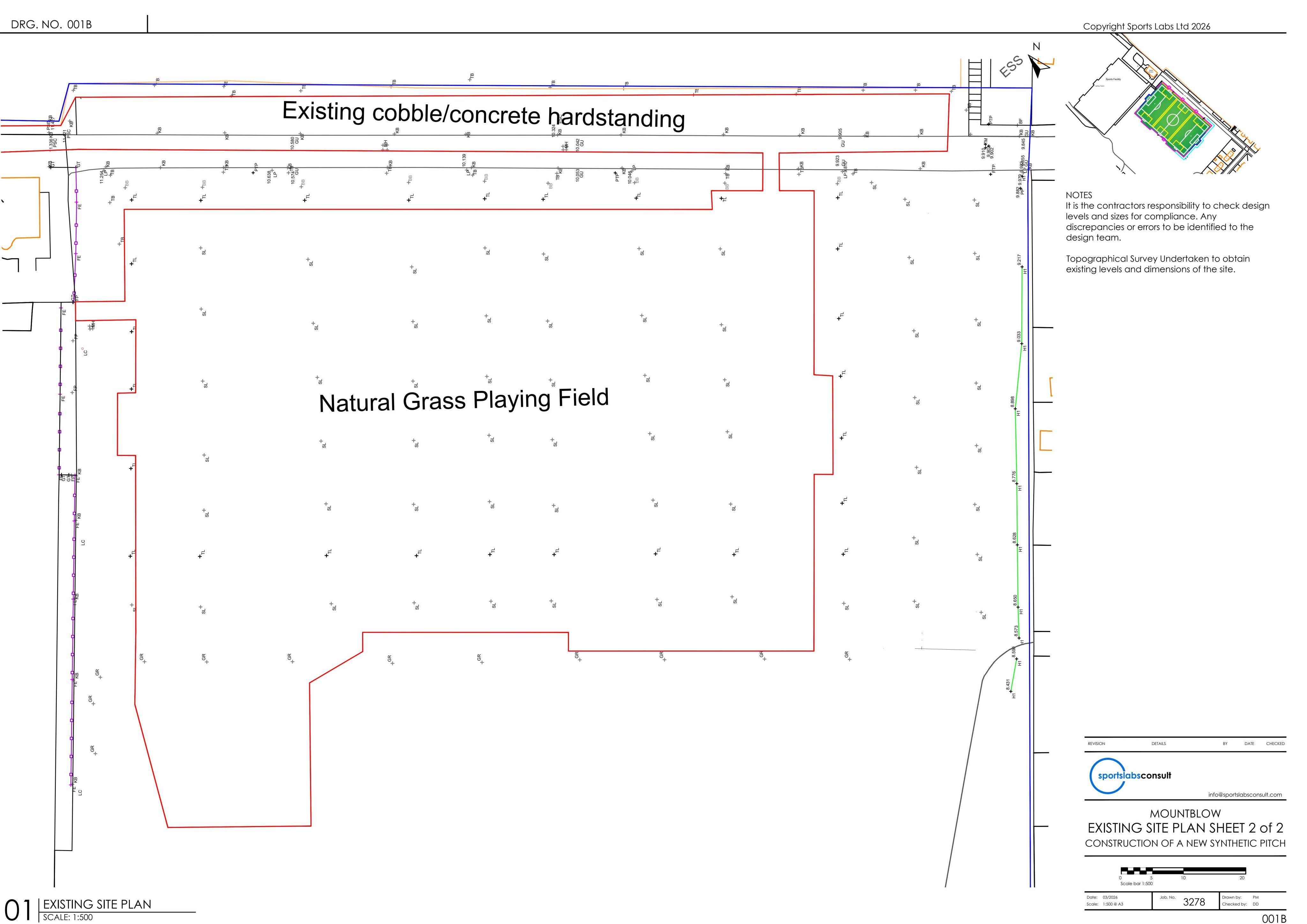Click 'CONSTRUCTION OF A NEW SYNTHETIC PITCH' subtitle

click(1185, 843)
